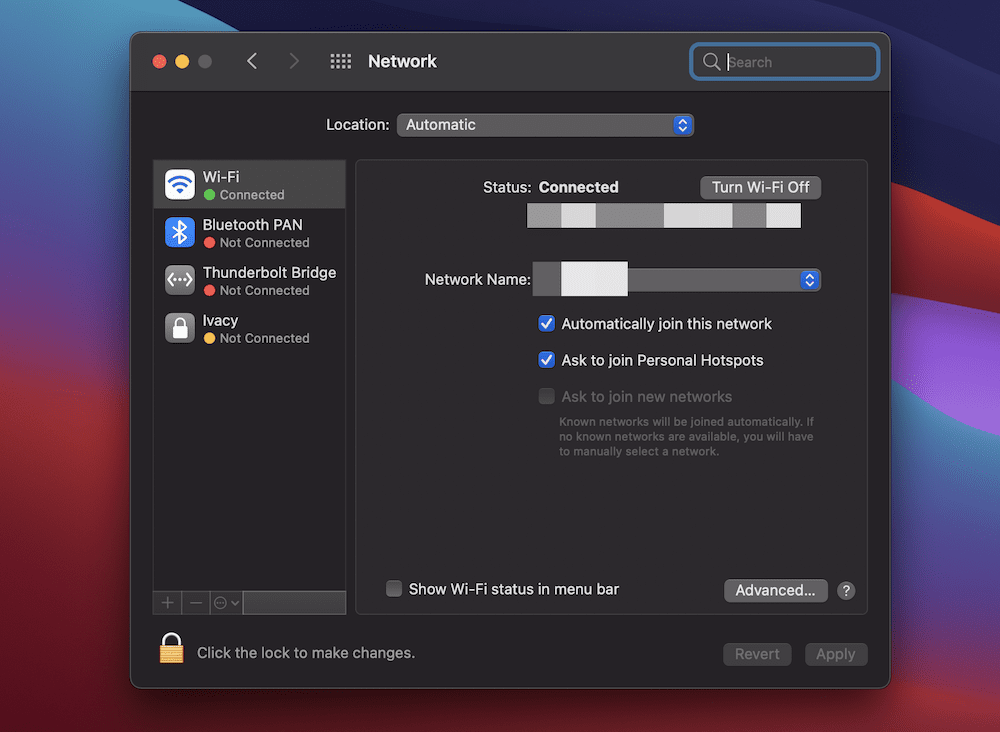Open the Advanced... settings
The width and height of the screenshot is (1000, 732).
pyautogui.click(x=775, y=590)
